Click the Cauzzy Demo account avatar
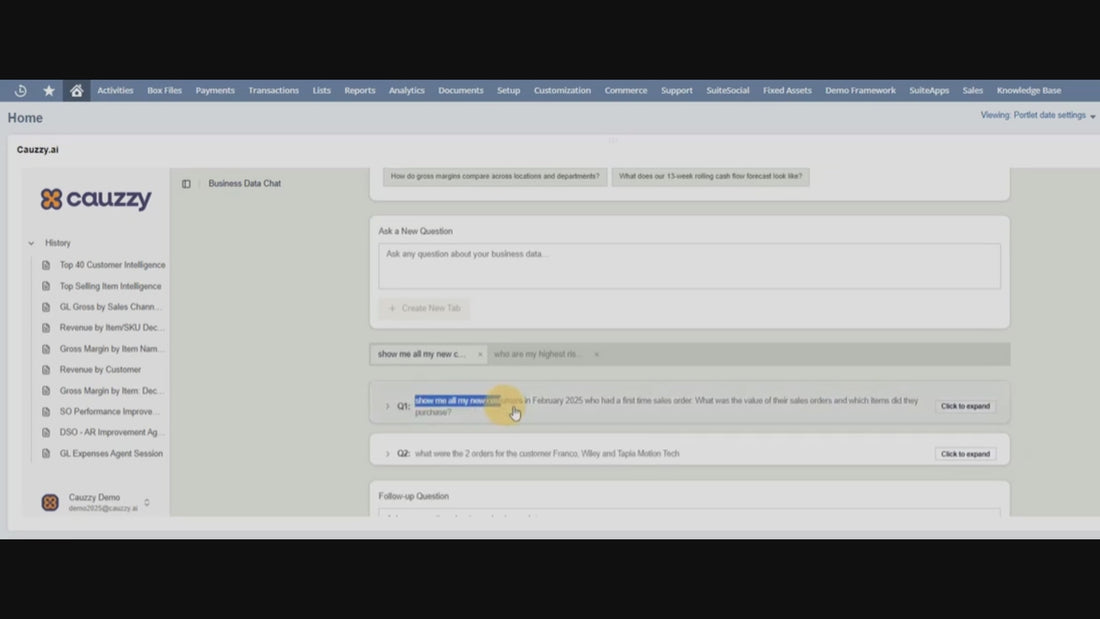1100x619 pixels. pos(50,502)
